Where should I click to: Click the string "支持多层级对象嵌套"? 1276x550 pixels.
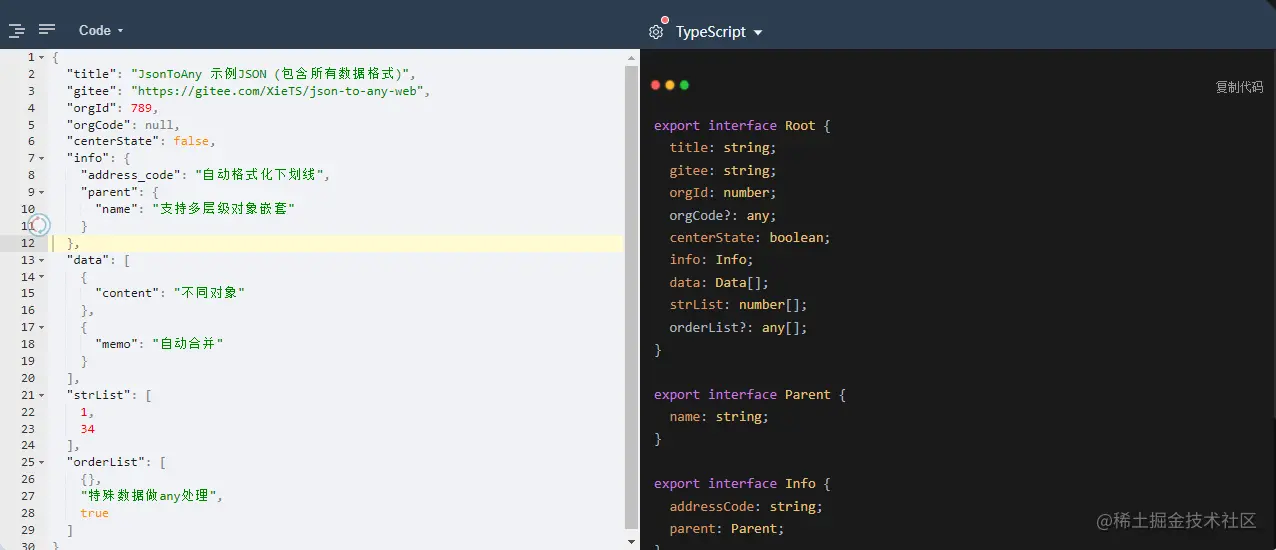click(x=224, y=209)
